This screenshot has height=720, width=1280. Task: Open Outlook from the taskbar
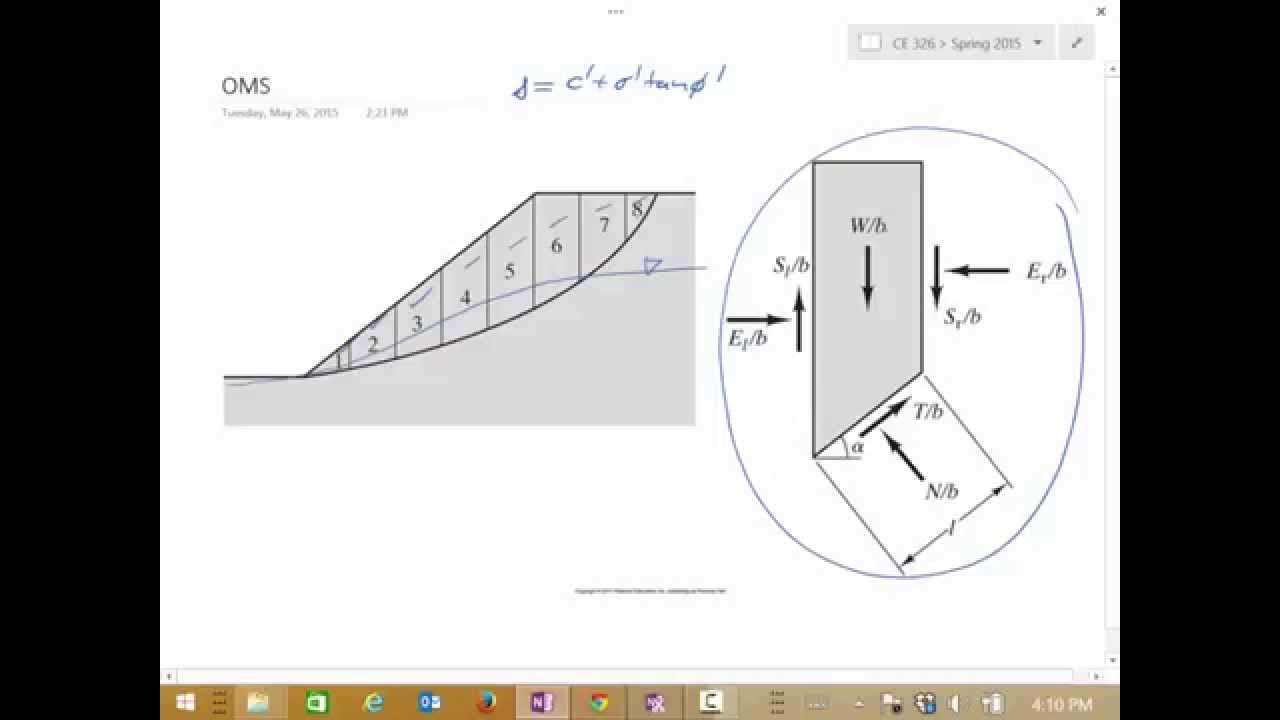coord(430,703)
